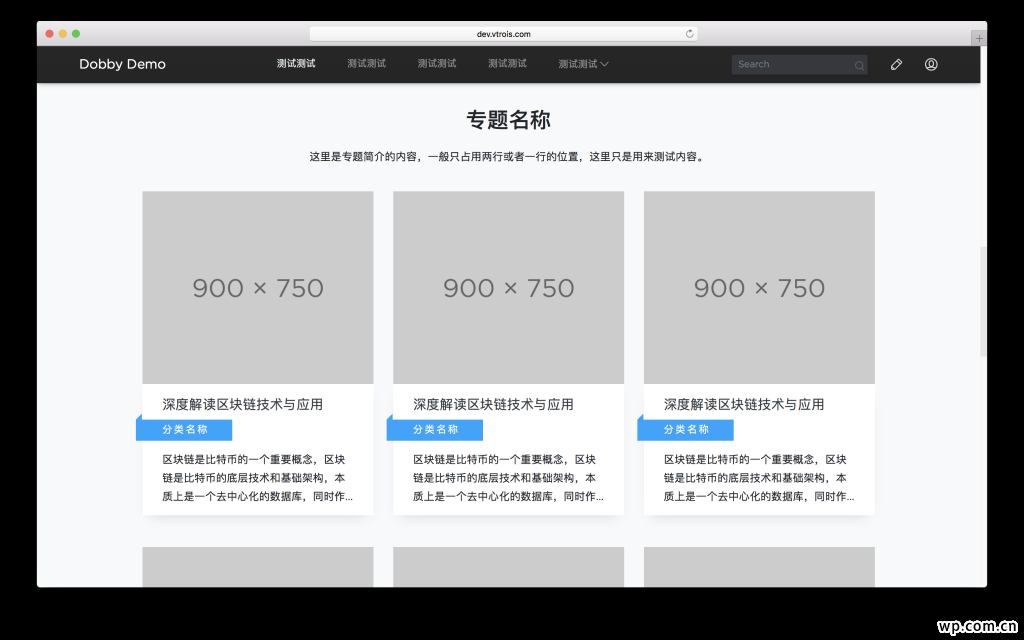Open left card title 深度解读区块链技术与应用

[243, 404]
